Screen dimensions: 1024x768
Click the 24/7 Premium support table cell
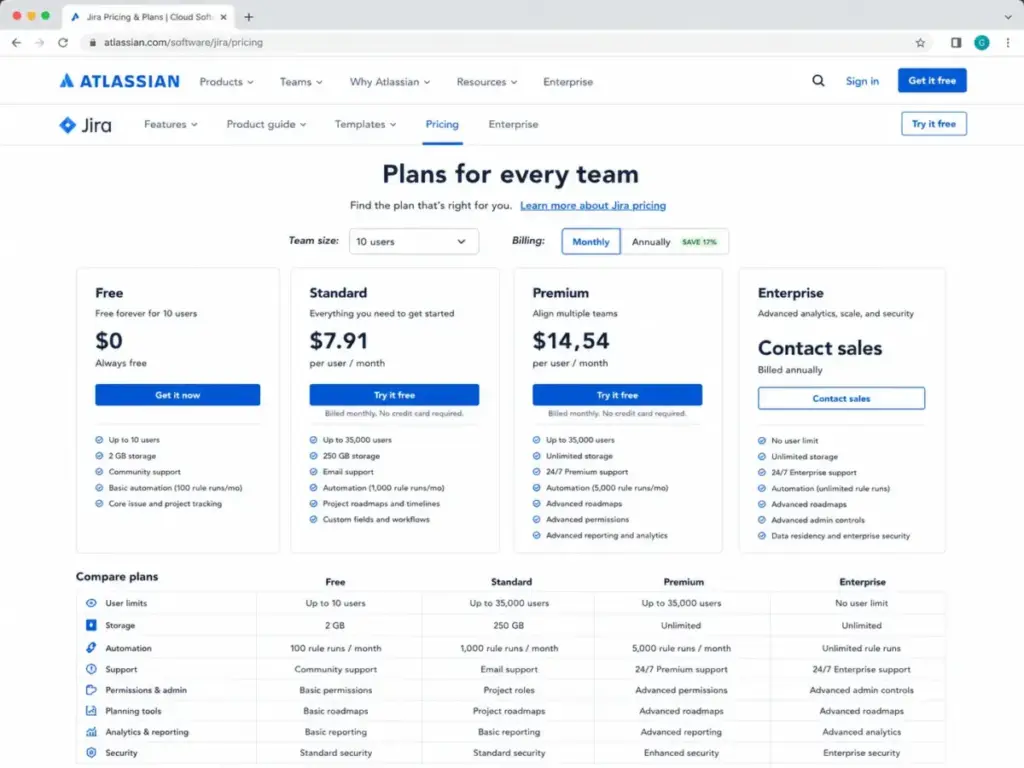coord(681,669)
